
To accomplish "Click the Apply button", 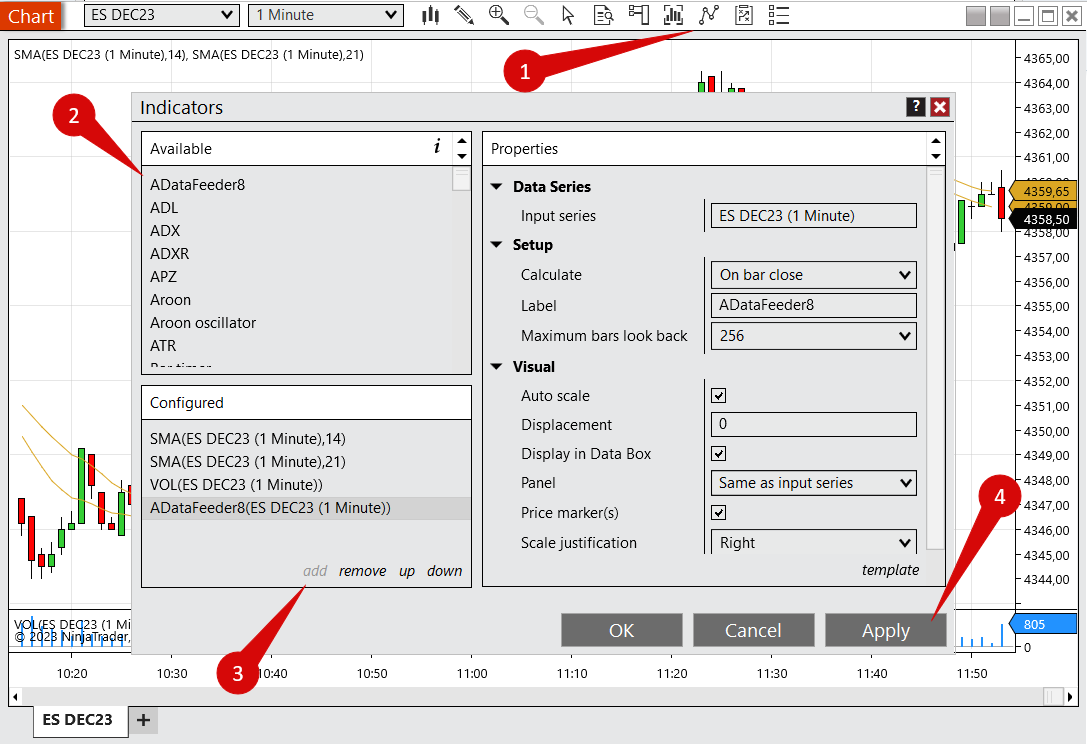I will 885,630.
